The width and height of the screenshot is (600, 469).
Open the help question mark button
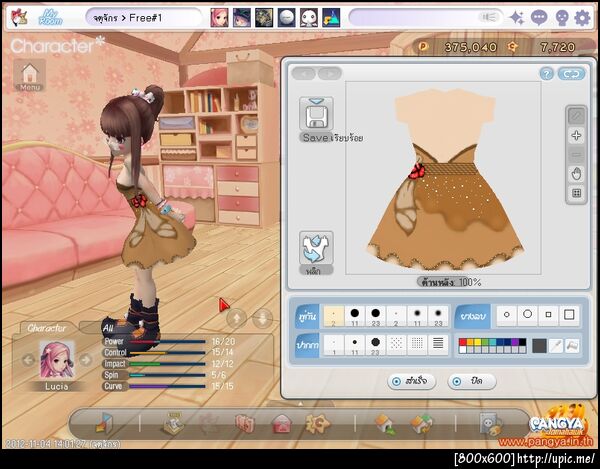[x=547, y=74]
